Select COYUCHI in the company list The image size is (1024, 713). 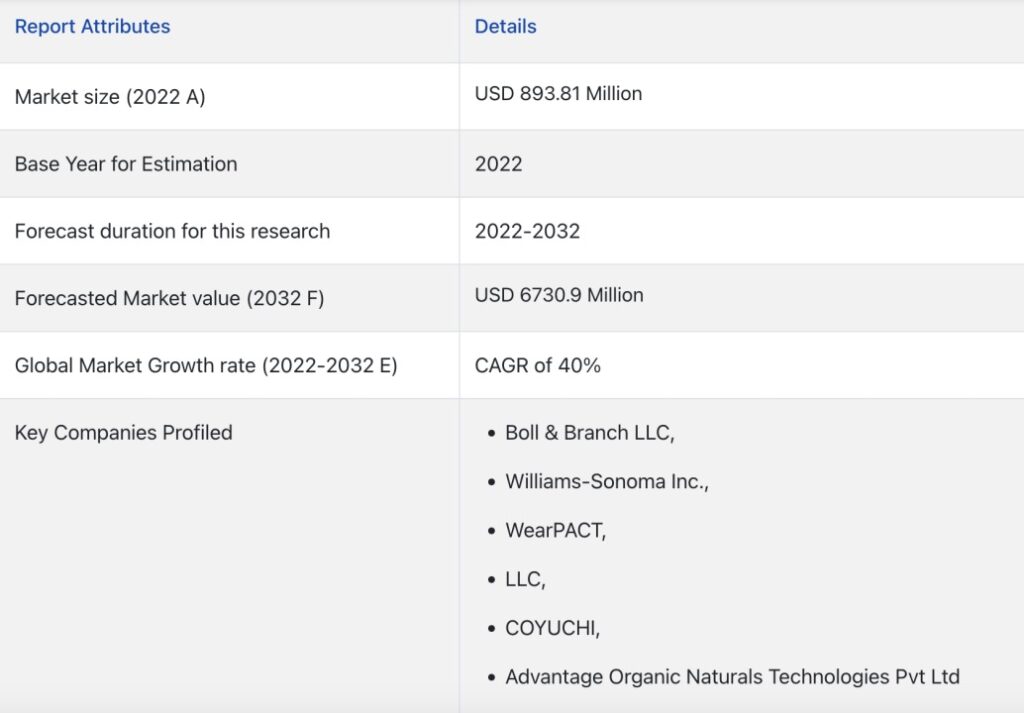click(x=552, y=628)
